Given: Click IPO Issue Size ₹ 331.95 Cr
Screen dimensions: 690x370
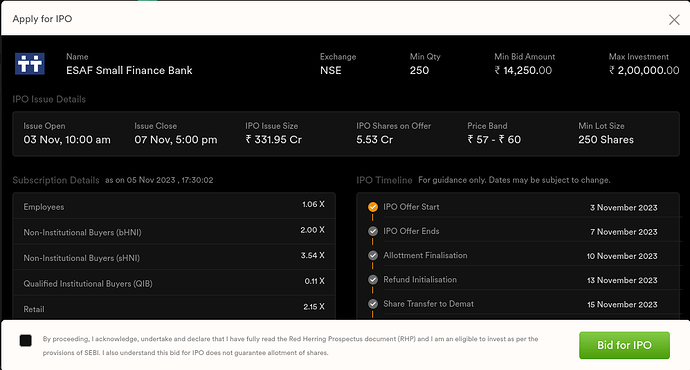Looking at the screenshot, I should pyautogui.click(x=273, y=139).
